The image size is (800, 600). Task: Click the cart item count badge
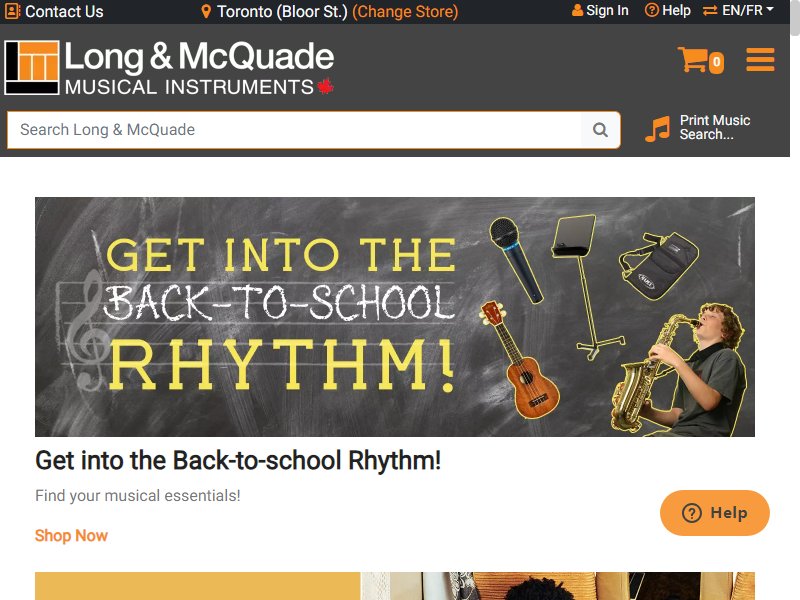[716, 63]
